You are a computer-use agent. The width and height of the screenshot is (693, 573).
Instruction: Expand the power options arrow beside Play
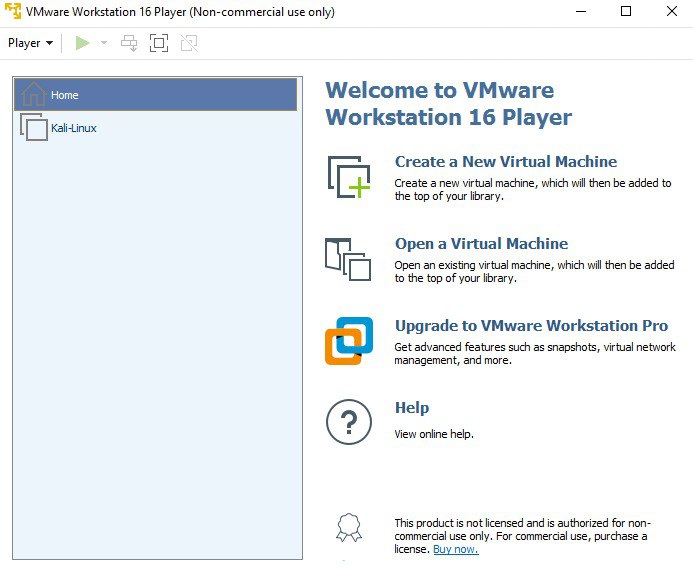pyautogui.click(x=104, y=43)
